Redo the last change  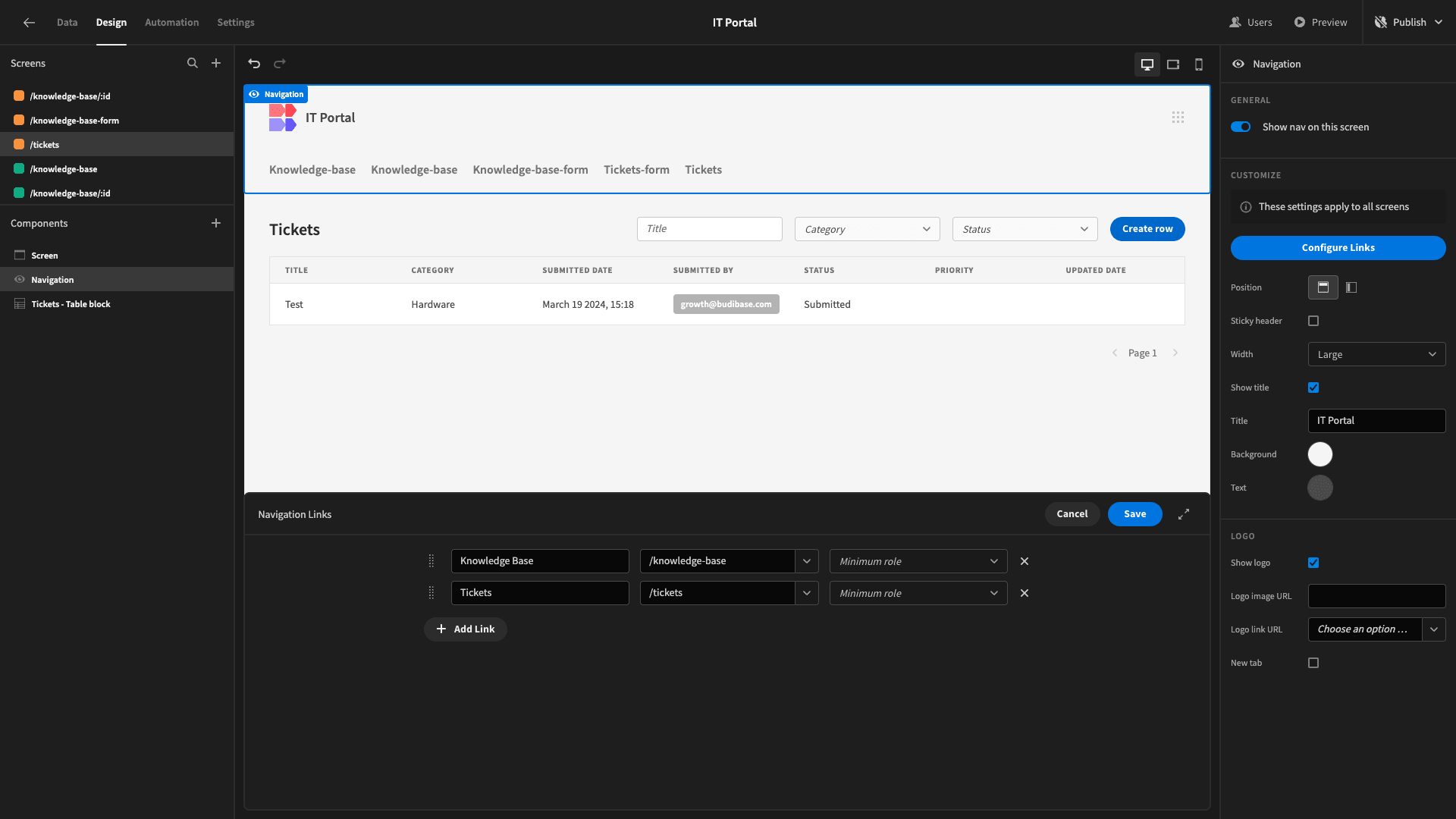point(280,64)
